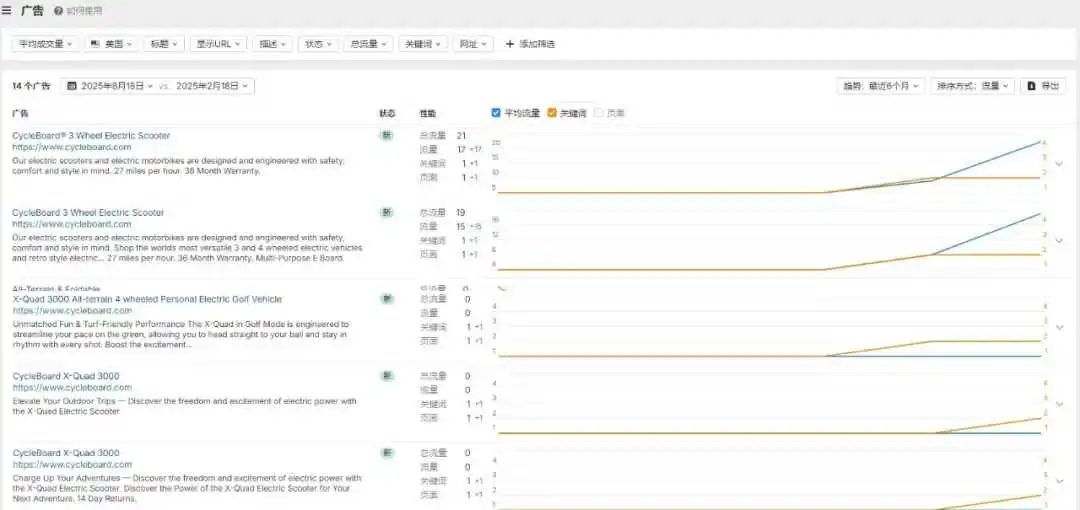Open the hamburger menu icon
This screenshot has height=510, width=1080.
(6, 11)
